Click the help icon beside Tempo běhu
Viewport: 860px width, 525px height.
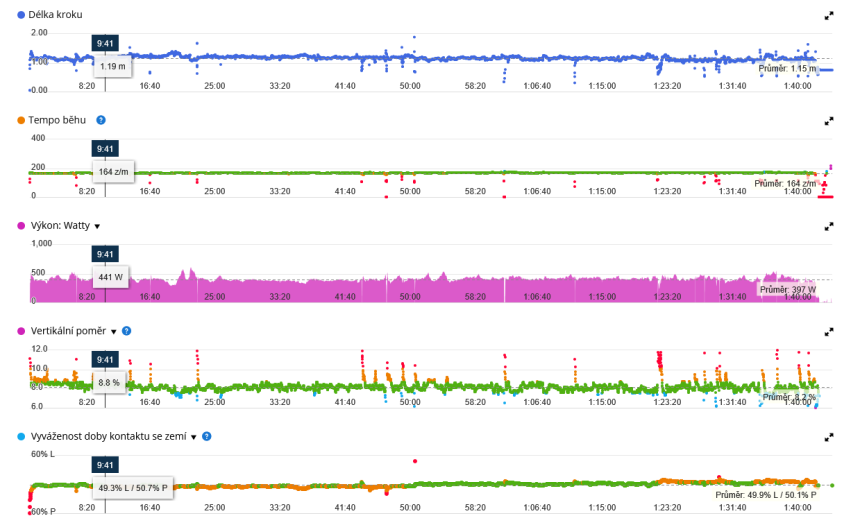(101, 120)
